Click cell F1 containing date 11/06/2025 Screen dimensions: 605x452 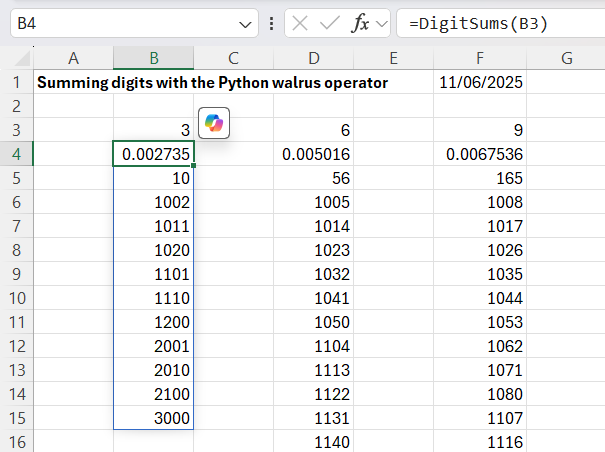coord(481,83)
